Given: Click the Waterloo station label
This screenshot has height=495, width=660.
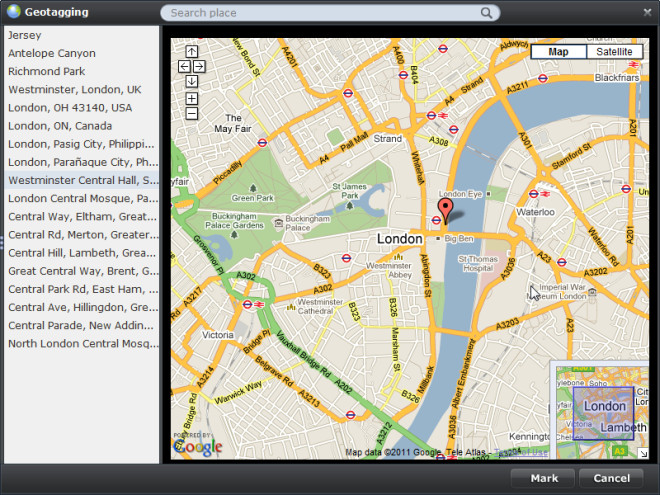Looking at the screenshot, I should (535, 212).
